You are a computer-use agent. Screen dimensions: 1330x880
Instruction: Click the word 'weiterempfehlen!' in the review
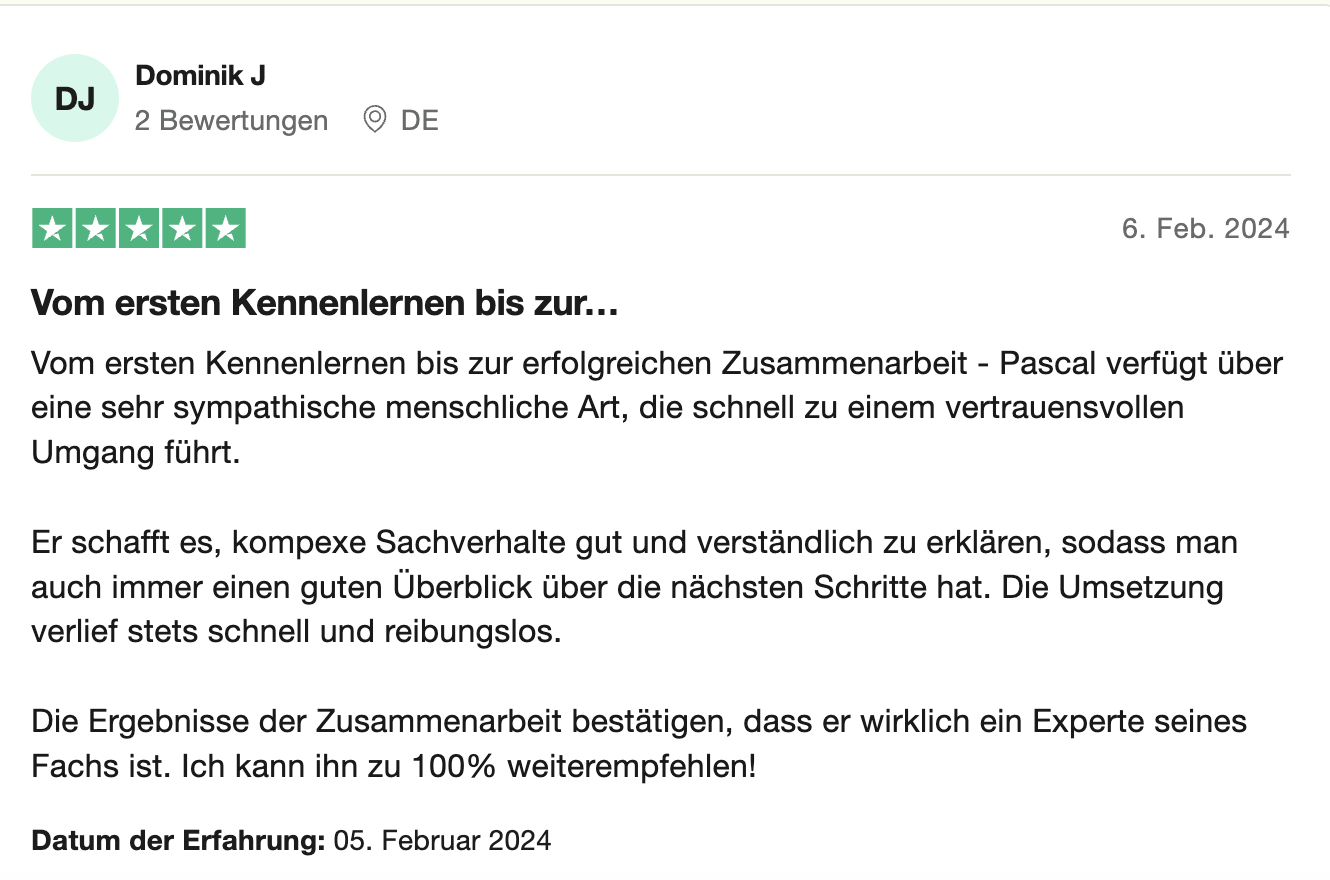pyautogui.click(x=632, y=767)
